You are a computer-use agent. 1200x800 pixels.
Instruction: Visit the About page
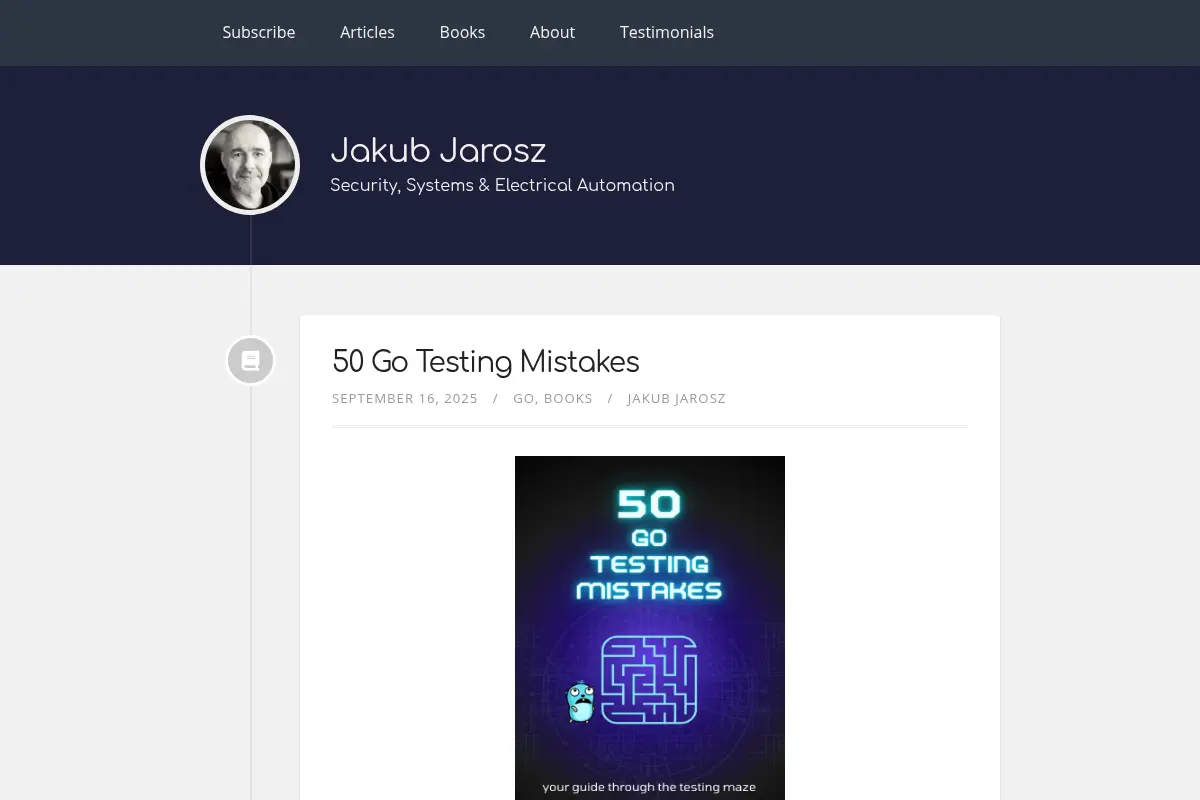coord(552,32)
